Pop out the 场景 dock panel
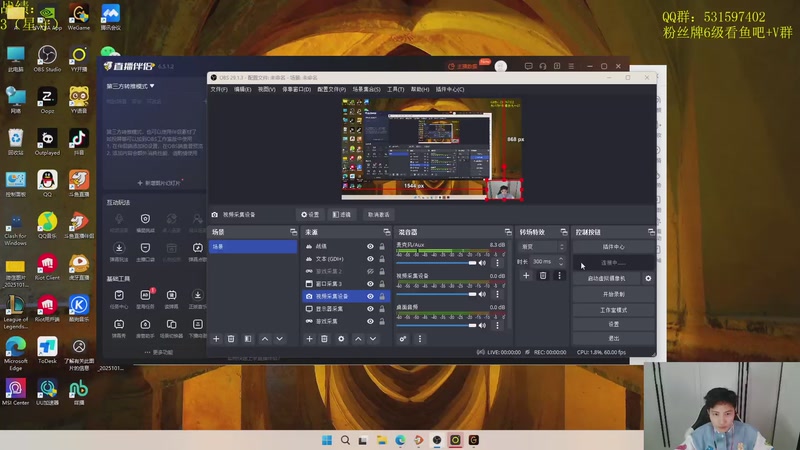Screen dimensions: 800x450 coord(293,232)
